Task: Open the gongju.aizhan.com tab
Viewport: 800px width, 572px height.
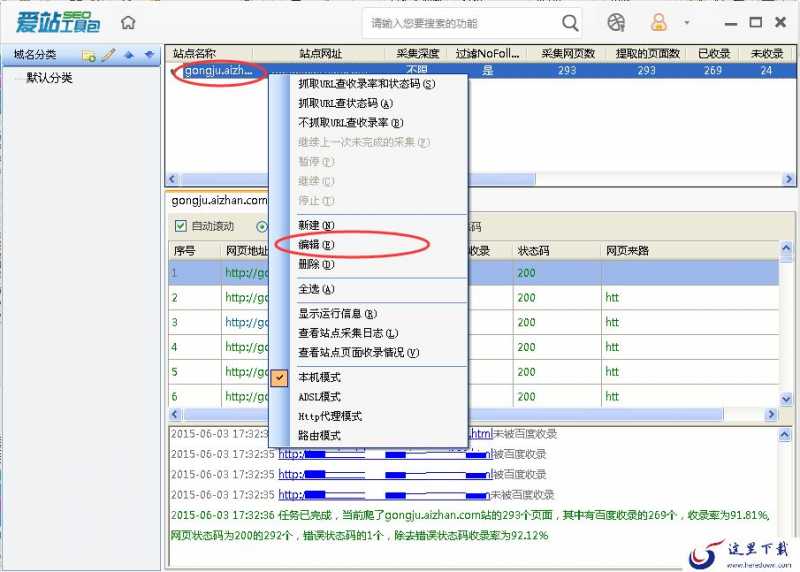Action: (219, 201)
